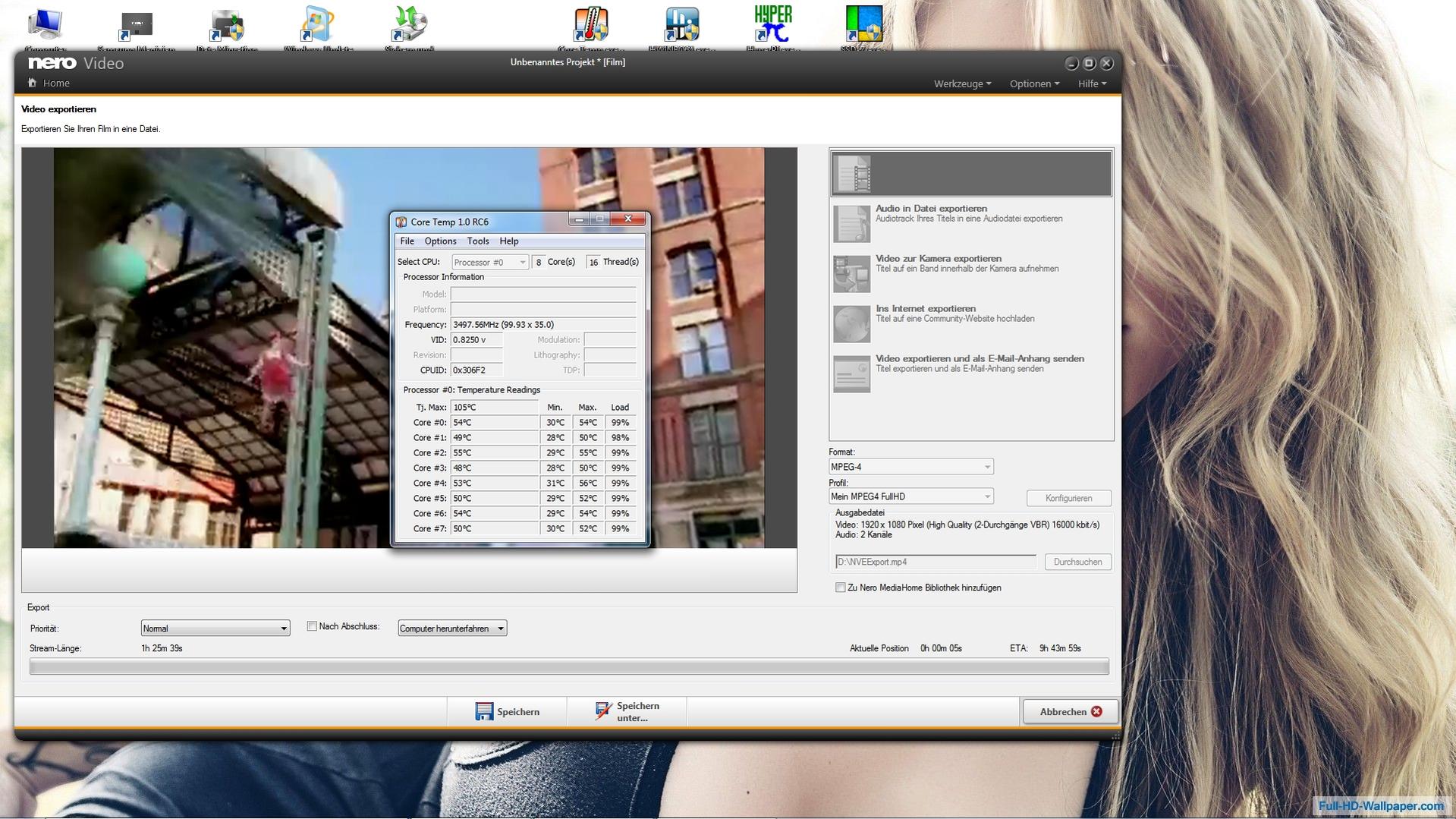
Task: Click the Core(s) count field showing 8
Action: coord(539,262)
